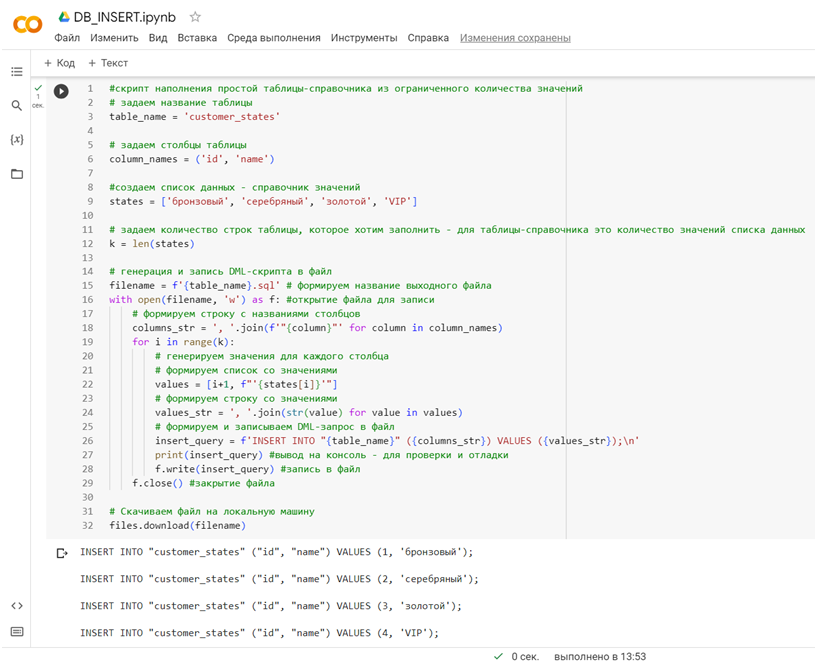Screen dimensions: 815x667
Task: Click line 9 states list definition
Action: click(x=263, y=201)
